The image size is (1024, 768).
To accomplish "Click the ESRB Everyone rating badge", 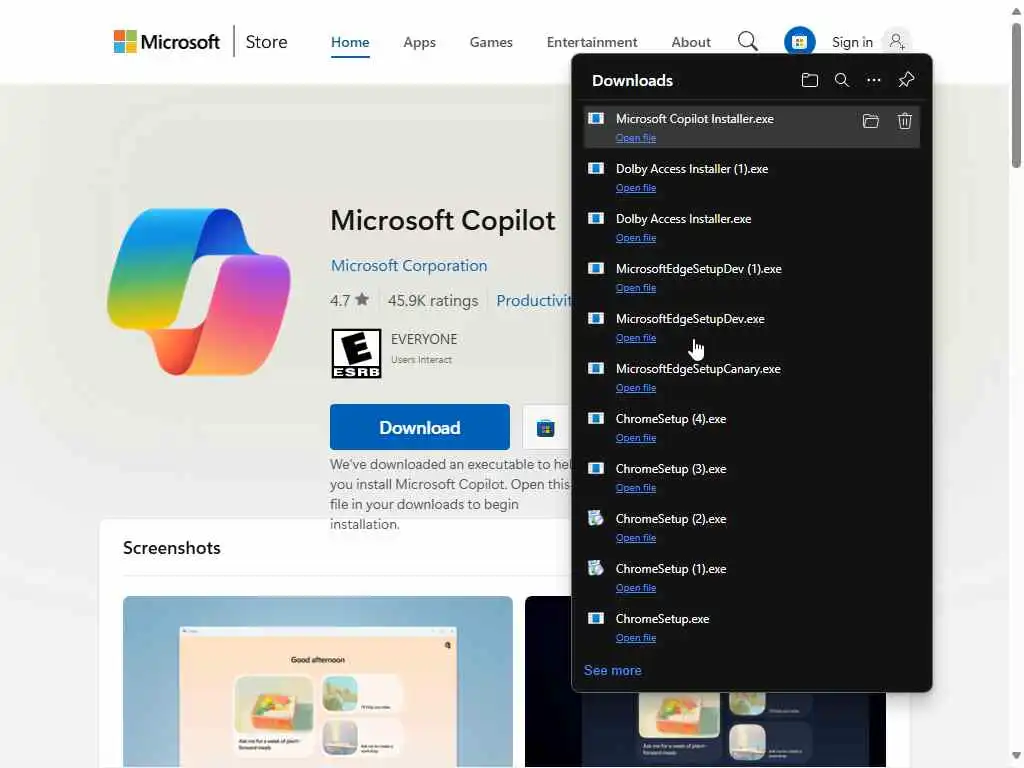I will (x=356, y=353).
